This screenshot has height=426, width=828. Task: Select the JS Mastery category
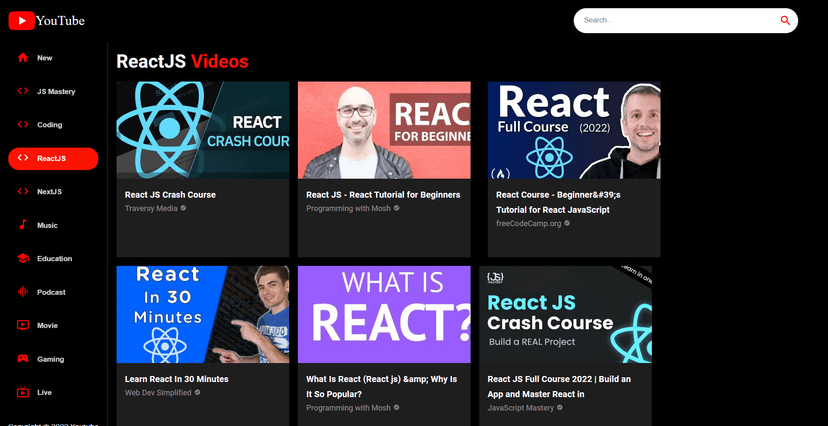coord(53,91)
